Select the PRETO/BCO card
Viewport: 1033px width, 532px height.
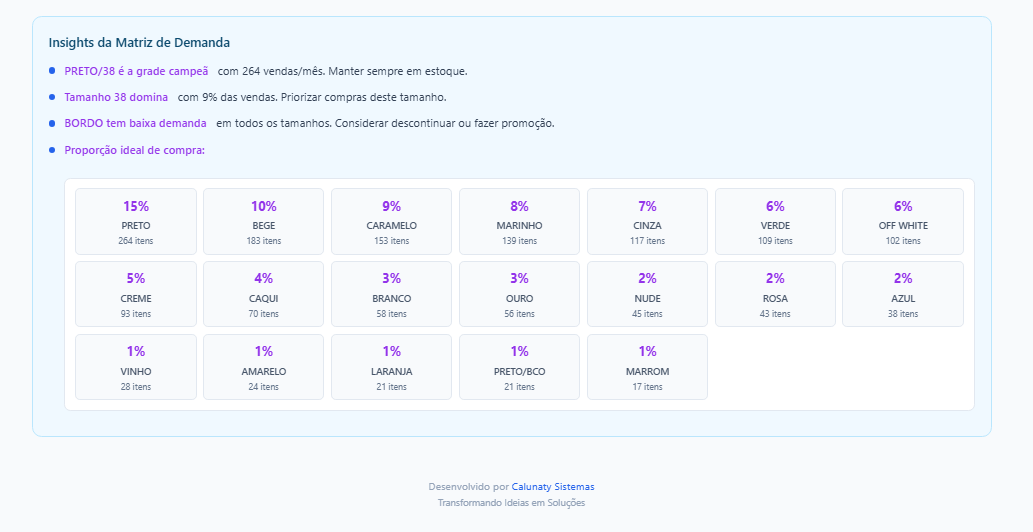pos(519,367)
